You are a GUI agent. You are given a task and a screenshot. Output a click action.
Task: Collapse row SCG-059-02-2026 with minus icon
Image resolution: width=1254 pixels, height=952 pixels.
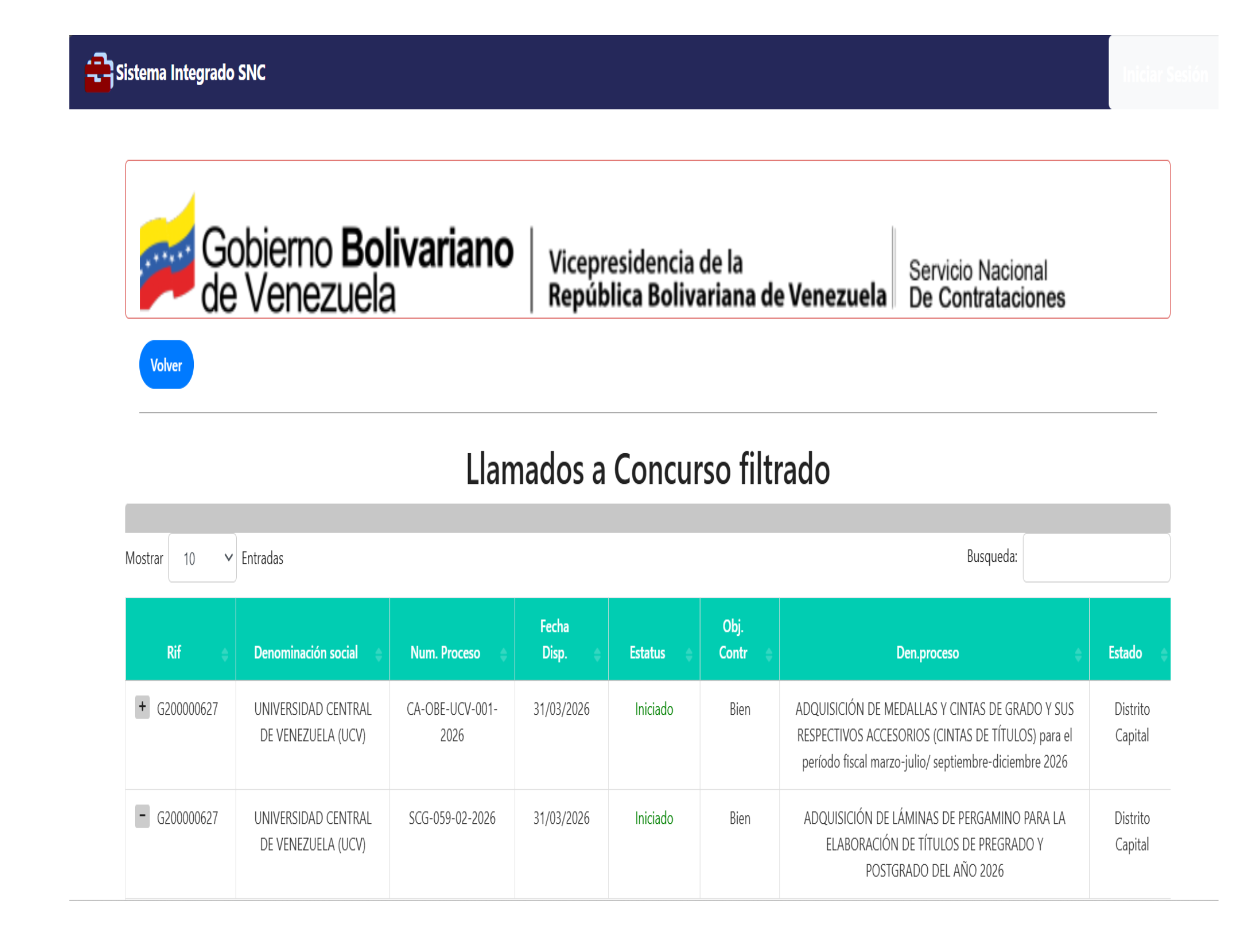click(x=142, y=816)
